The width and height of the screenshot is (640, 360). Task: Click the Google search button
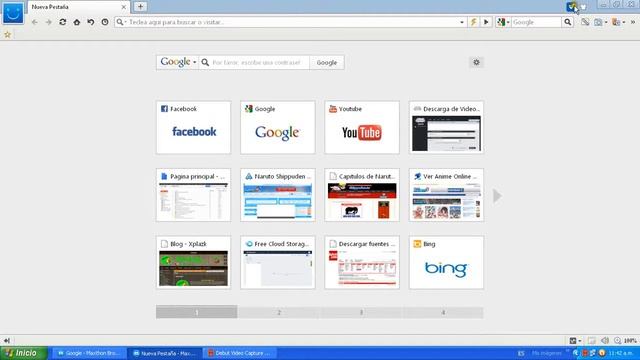click(327, 62)
